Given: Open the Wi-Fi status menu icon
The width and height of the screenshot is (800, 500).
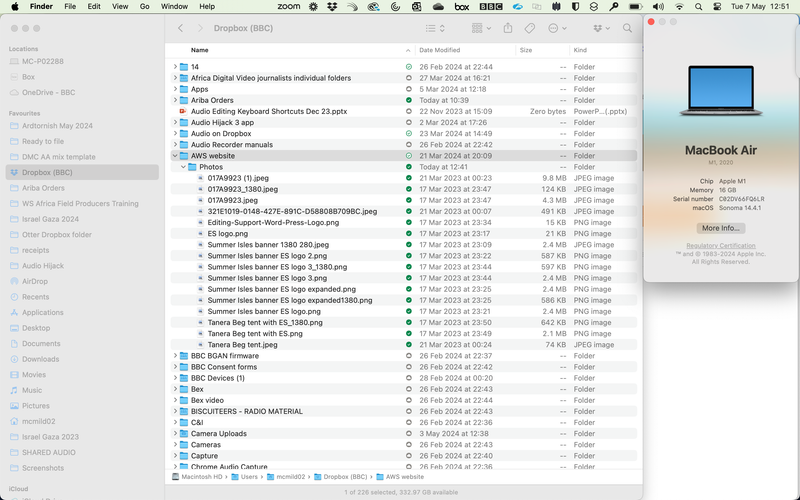Looking at the screenshot, I should 679,6.
